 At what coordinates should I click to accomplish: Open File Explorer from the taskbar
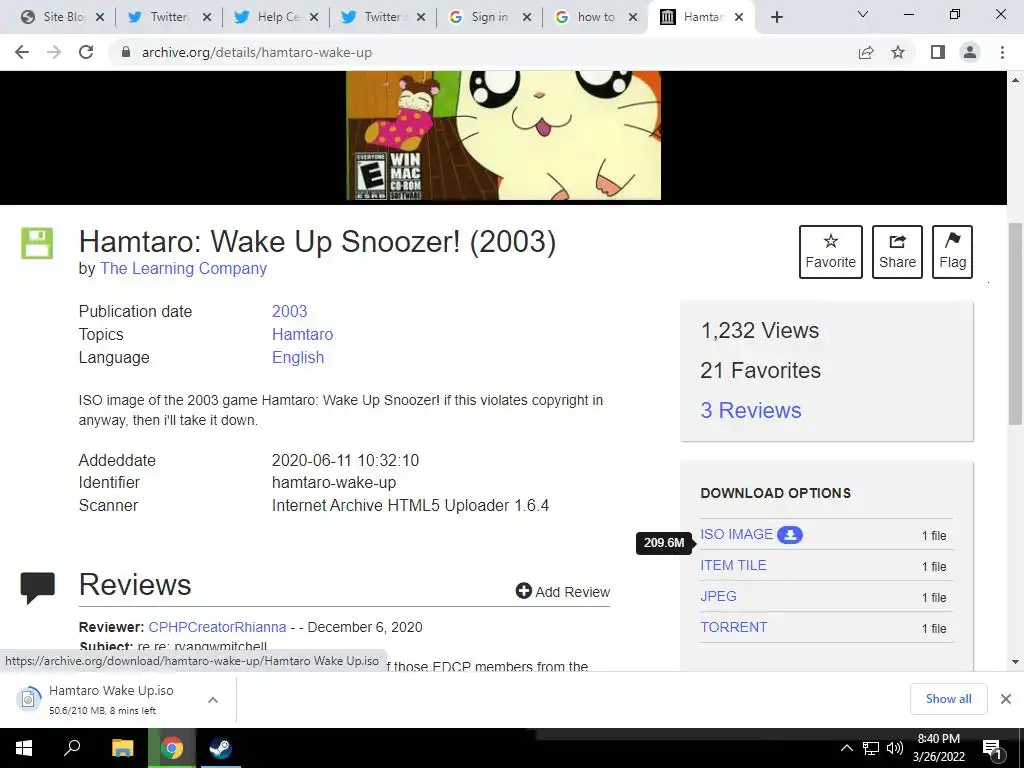tap(122, 748)
